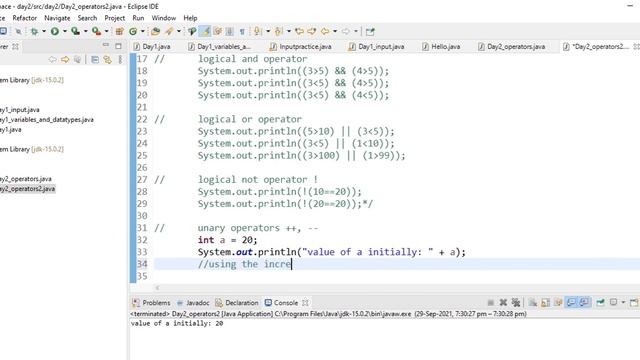
Task: Click the Previous Annotation icon
Action: (279, 31)
